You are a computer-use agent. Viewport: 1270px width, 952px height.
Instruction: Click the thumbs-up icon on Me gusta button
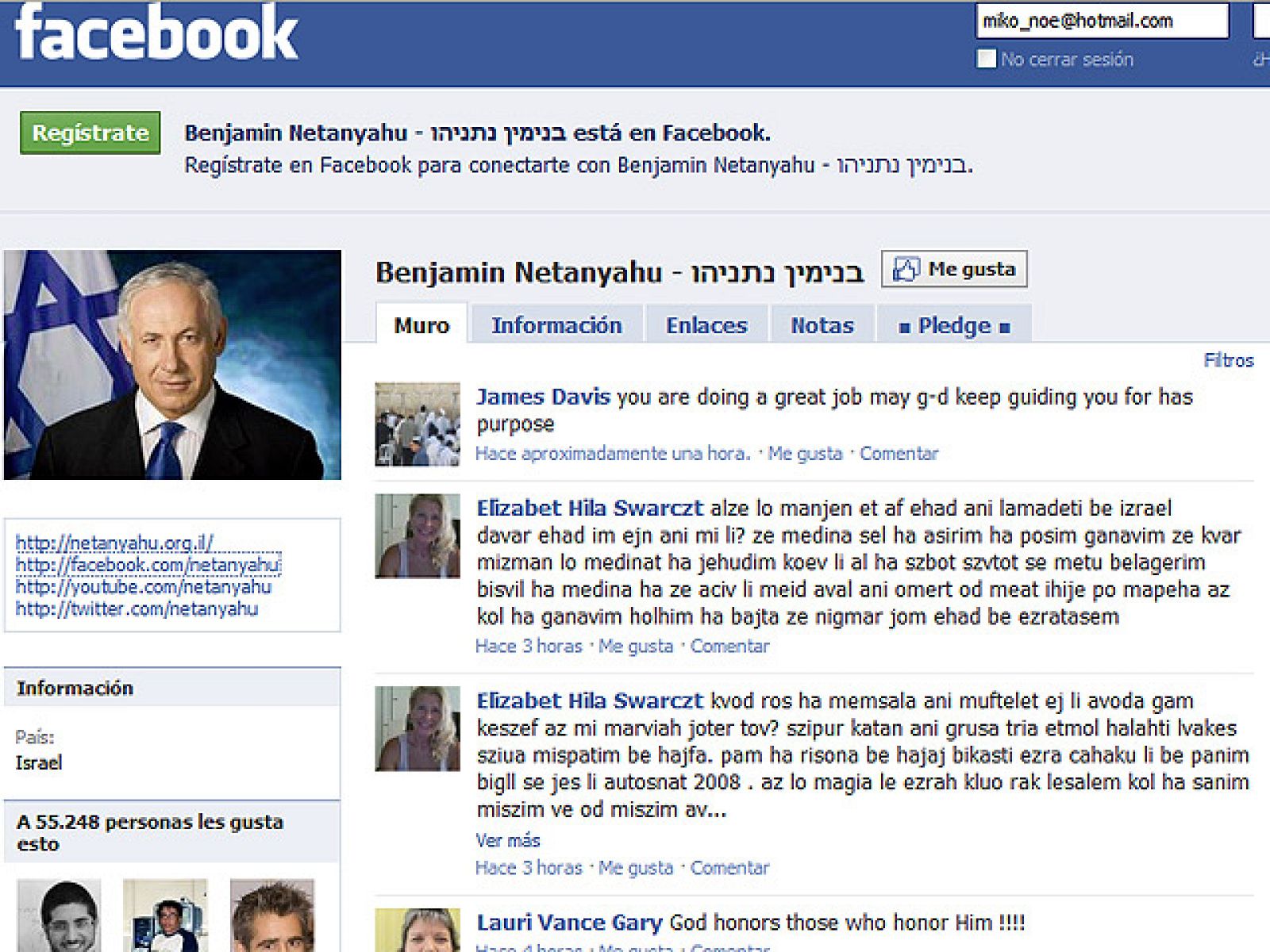coord(905,268)
